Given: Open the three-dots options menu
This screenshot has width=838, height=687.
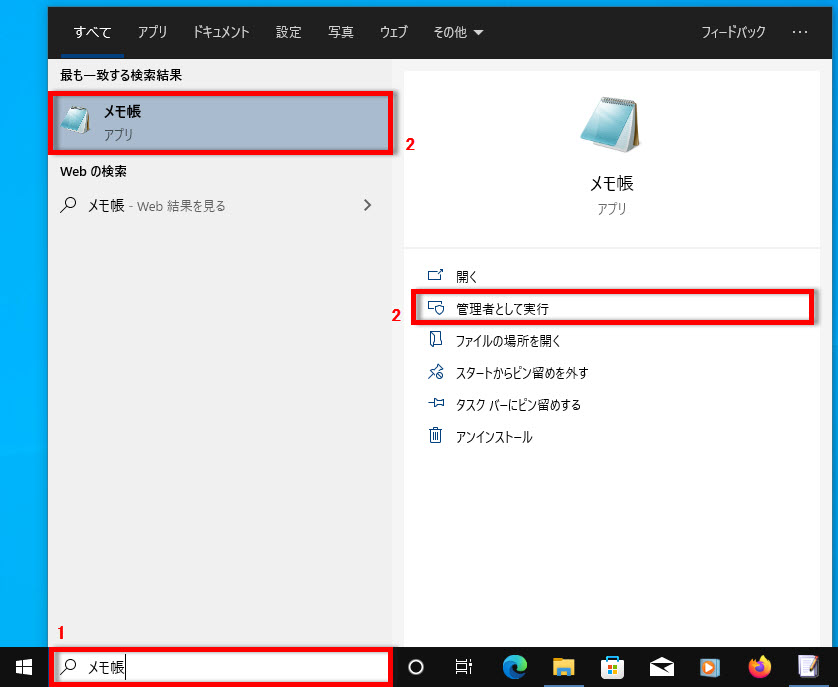Looking at the screenshot, I should pos(799,32).
